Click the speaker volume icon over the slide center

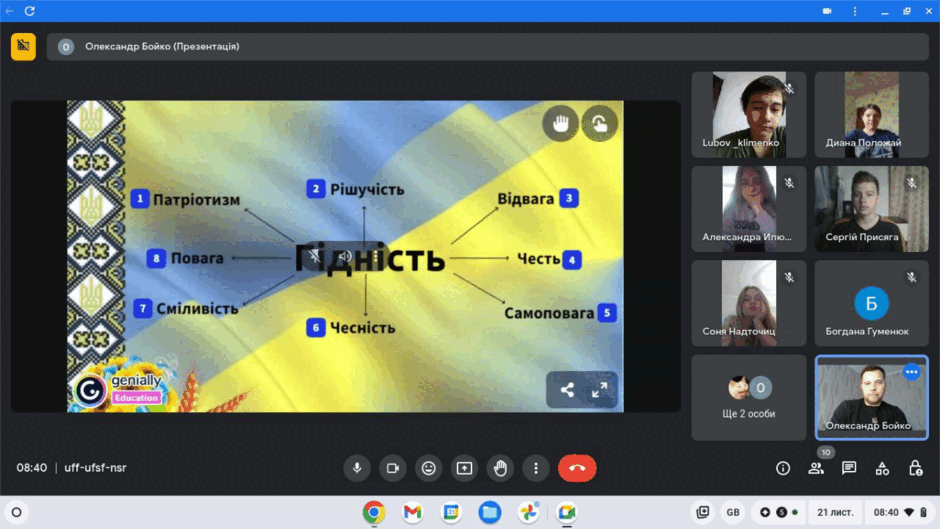345,257
